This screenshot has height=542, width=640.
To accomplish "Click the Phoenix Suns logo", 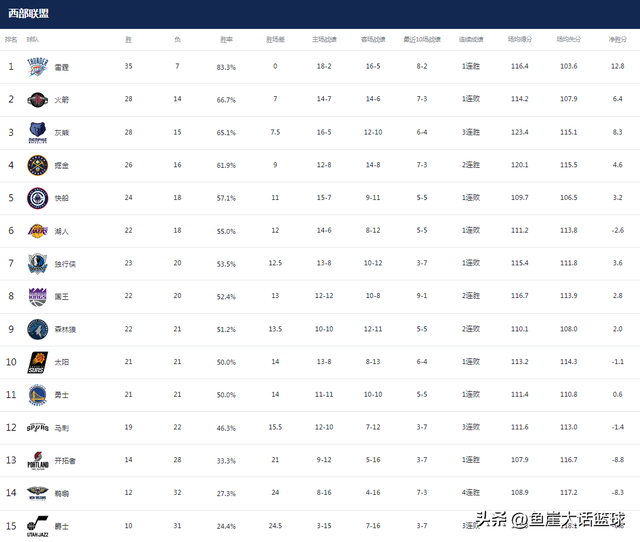I will (38, 362).
